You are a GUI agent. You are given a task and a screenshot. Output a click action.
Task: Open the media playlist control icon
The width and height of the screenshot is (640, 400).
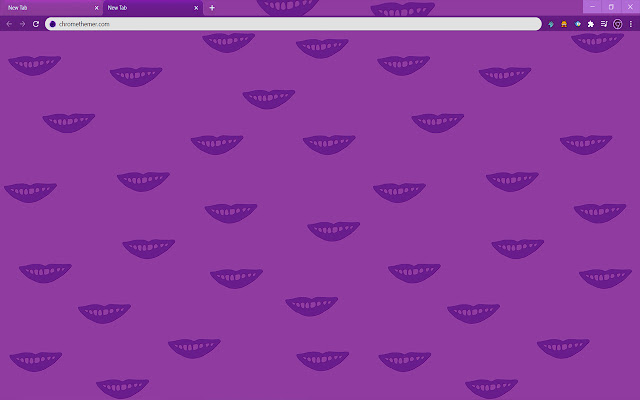coord(604,24)
